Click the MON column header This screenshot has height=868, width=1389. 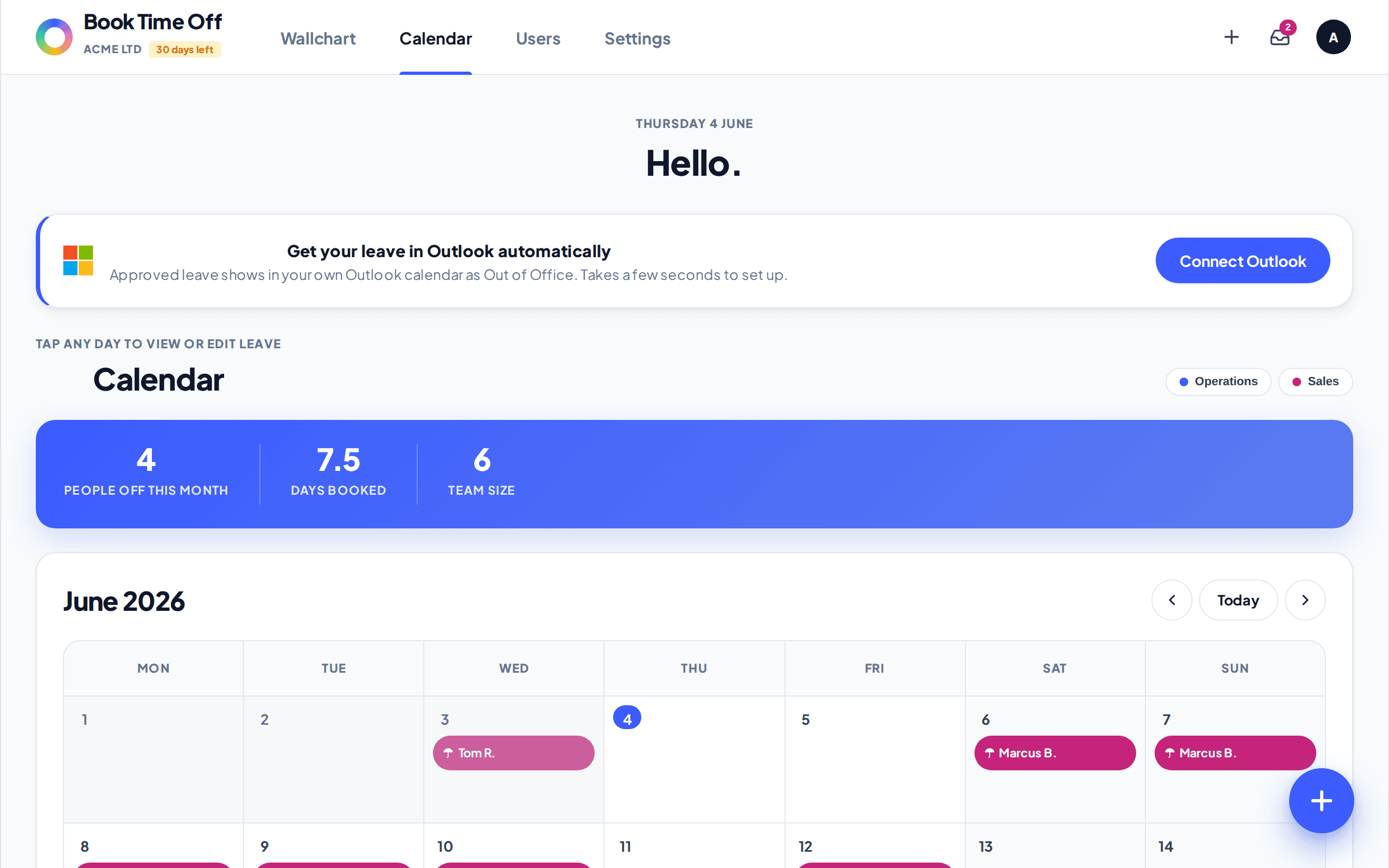153,668
